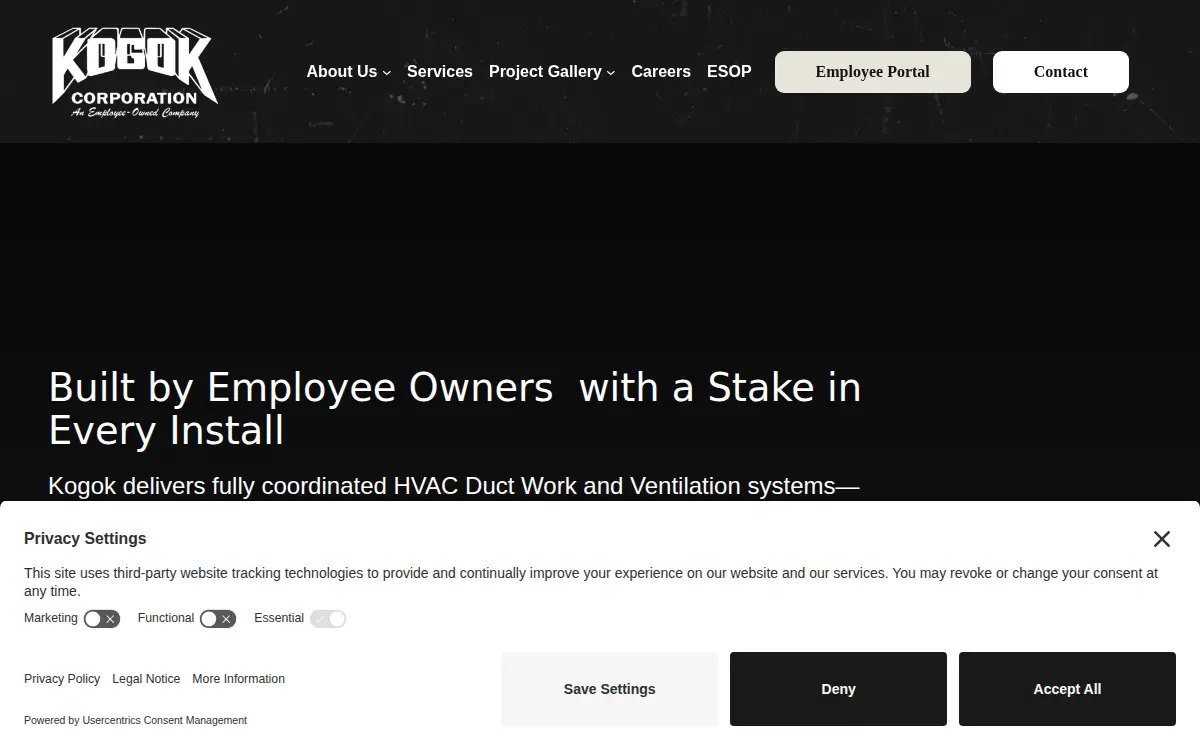Image resolution: width=1200 pixels, height=750 pixels.
Task: Open the Privacy Policy link
Action: pos(62,679)
